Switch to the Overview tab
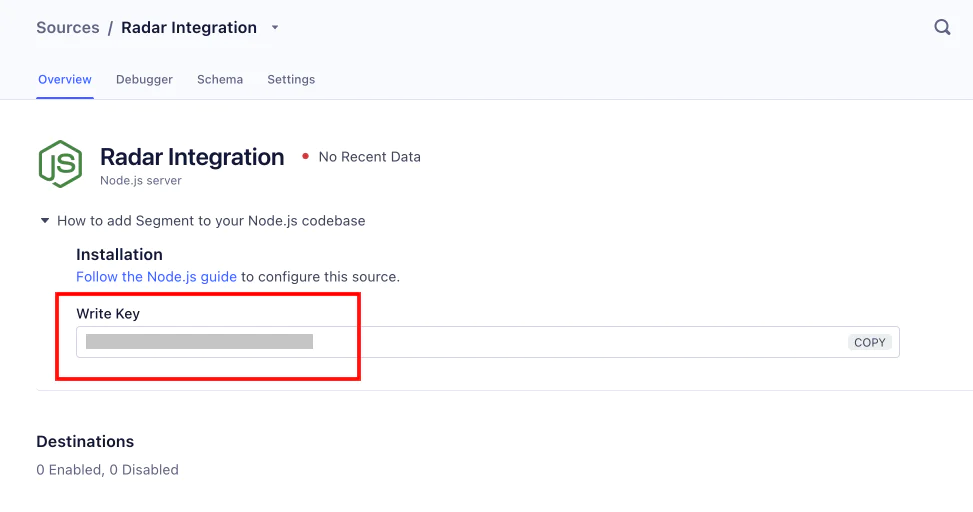 65,79
